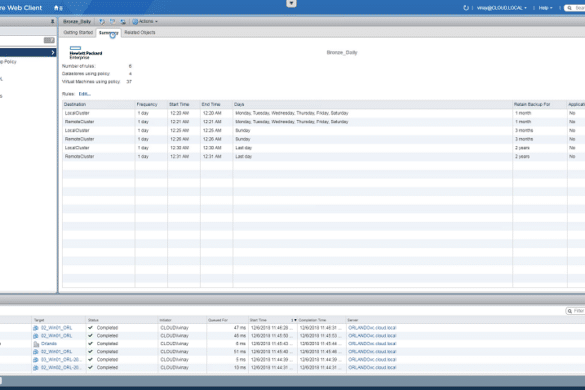This screenshot has height=390, width=585.
Task: Select LocalCluster rule starting 12:20 AM
Action: coord(323,113)
